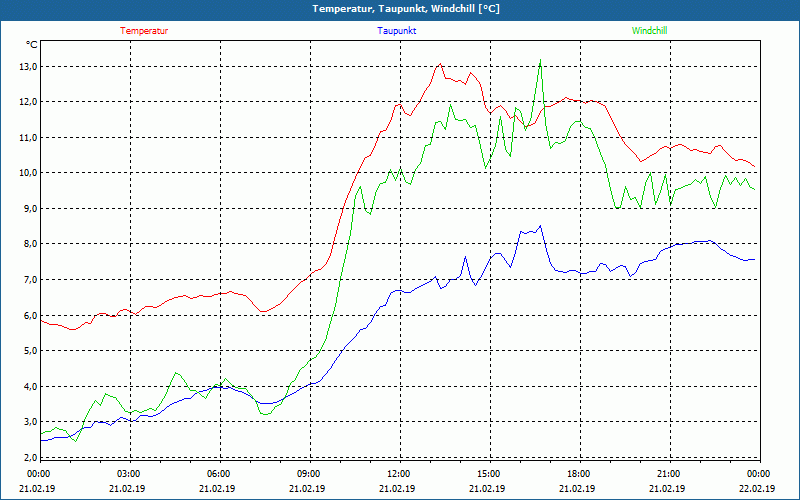Select the 11,0 y-axis value
The width and height of the screenshot is (800, 500).
(29, 138)
